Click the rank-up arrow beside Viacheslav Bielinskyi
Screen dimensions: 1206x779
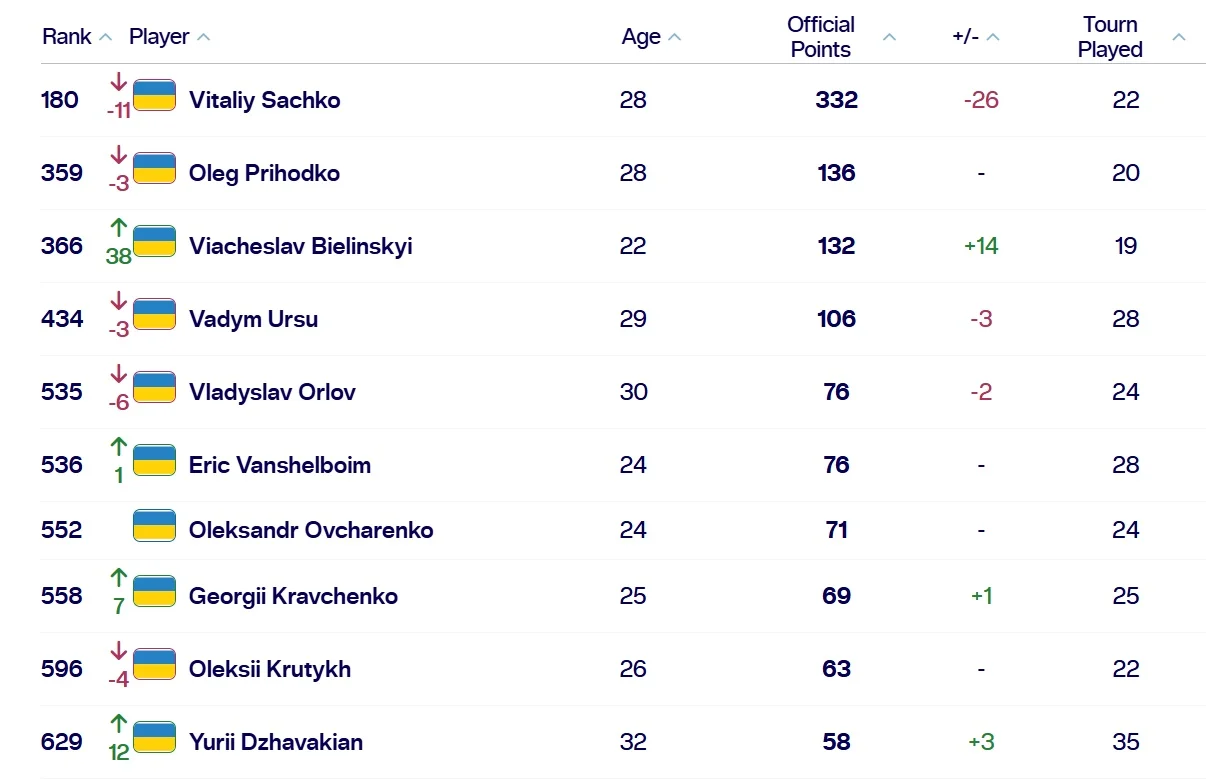pos(119,228)
